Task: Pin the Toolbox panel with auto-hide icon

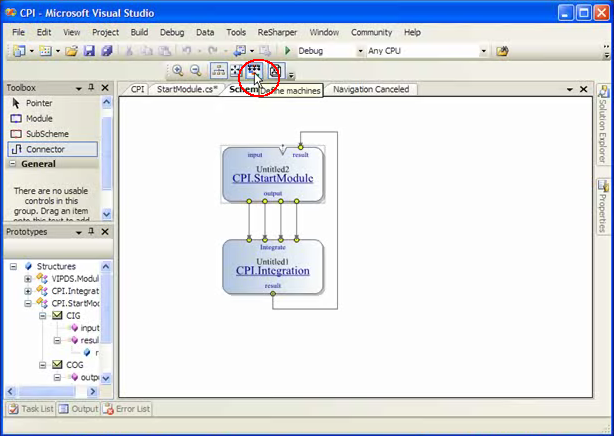Action: [91, 88]
